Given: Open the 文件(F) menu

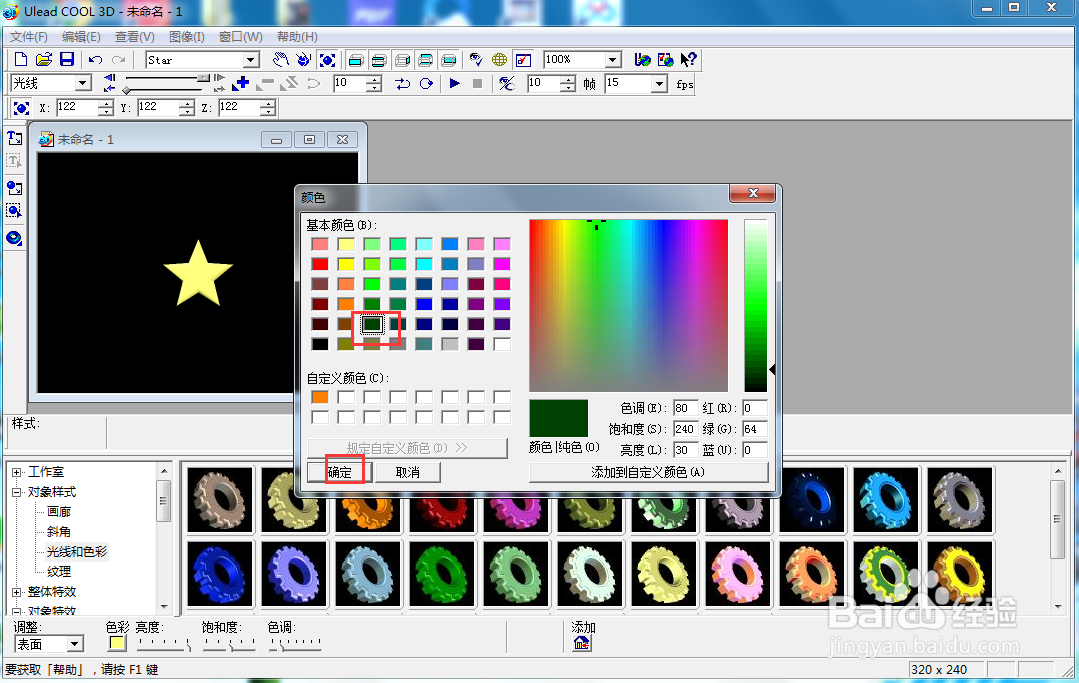Looking at the screenshot, I should click(x=29, y=36).
